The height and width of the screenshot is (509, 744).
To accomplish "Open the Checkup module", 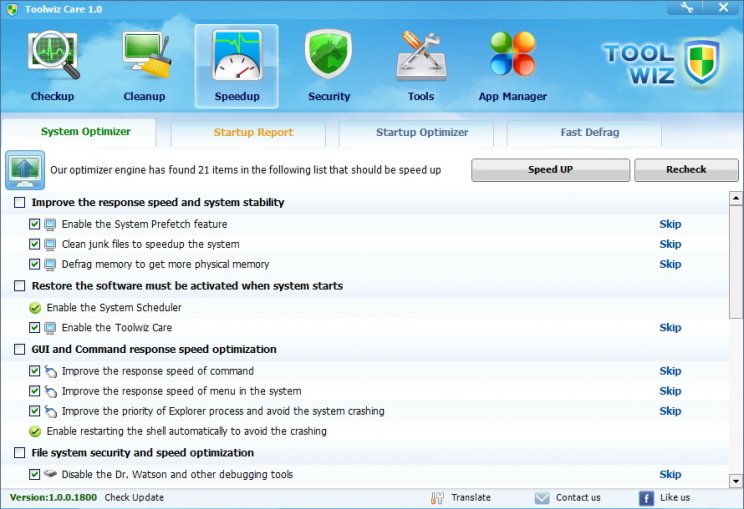I will (x=53, y=66).
